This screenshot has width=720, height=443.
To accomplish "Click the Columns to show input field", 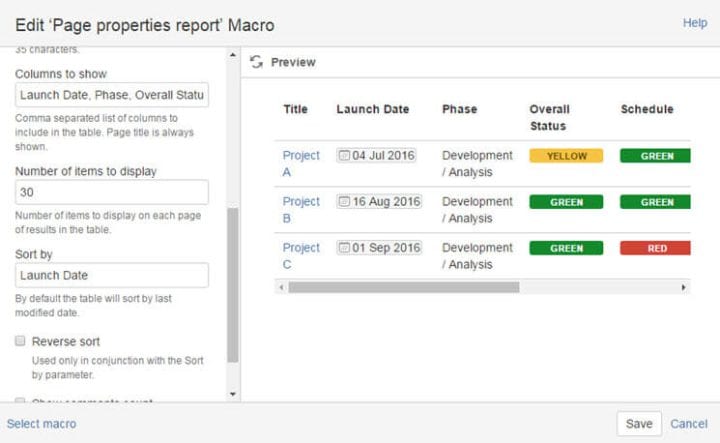I will [x=112, y=95].
